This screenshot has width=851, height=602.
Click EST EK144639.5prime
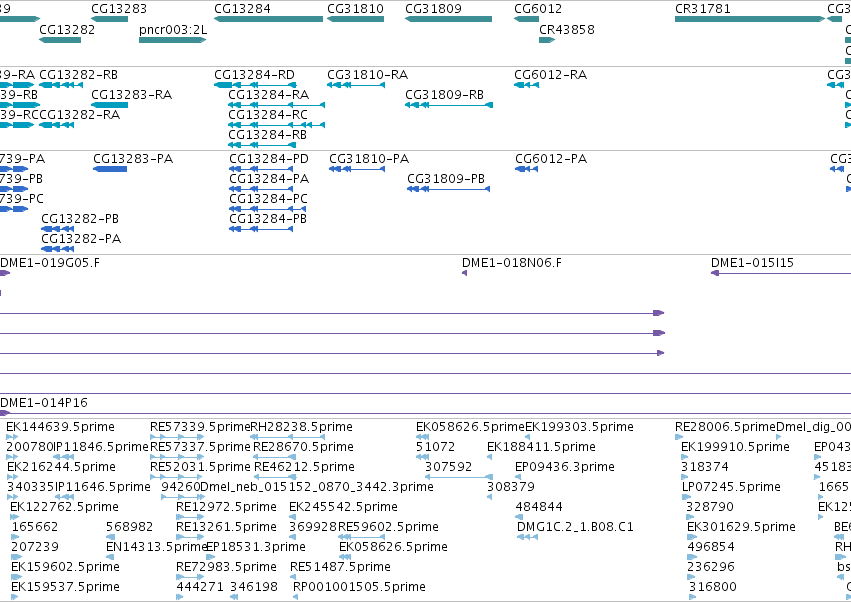[12, 436]
